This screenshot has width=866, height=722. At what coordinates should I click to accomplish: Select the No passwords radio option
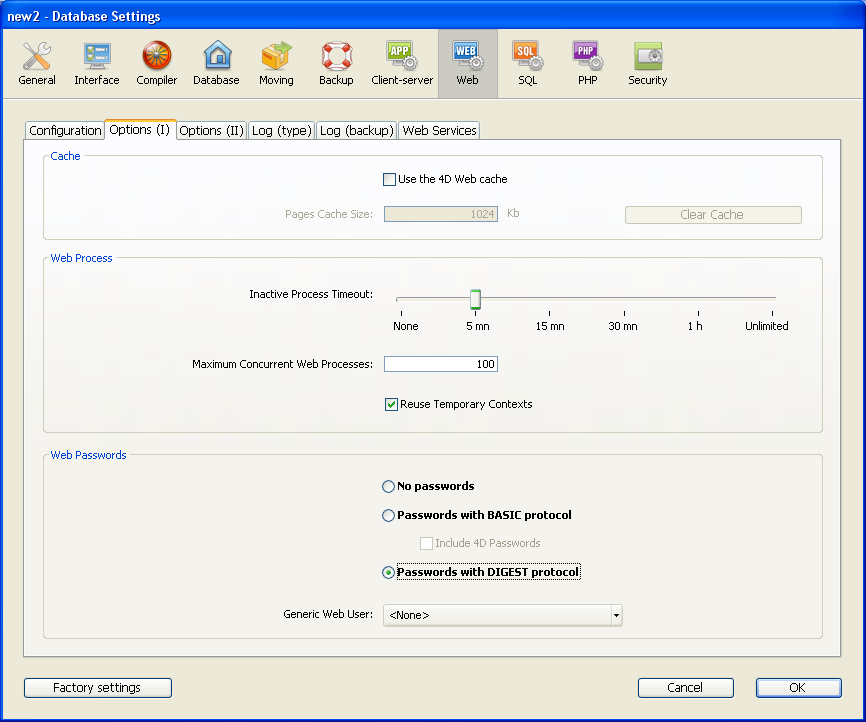click(389, 487)
